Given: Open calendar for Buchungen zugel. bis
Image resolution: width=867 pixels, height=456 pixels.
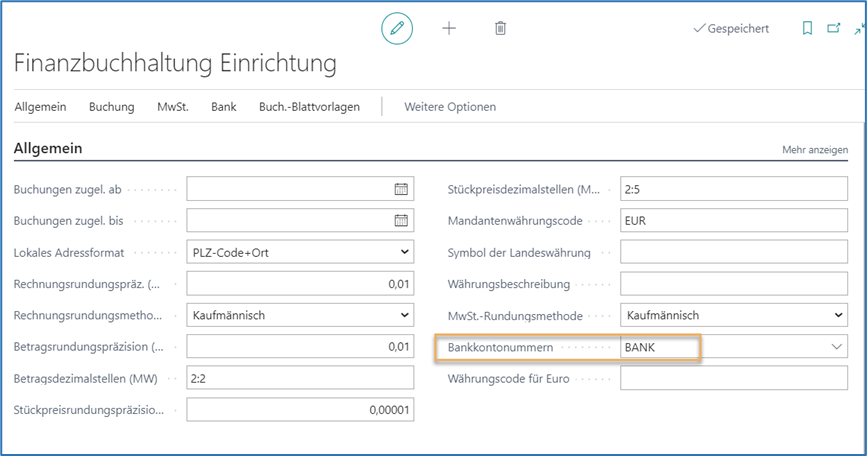Looking at the screenshot, I should (x=401, y=221).
